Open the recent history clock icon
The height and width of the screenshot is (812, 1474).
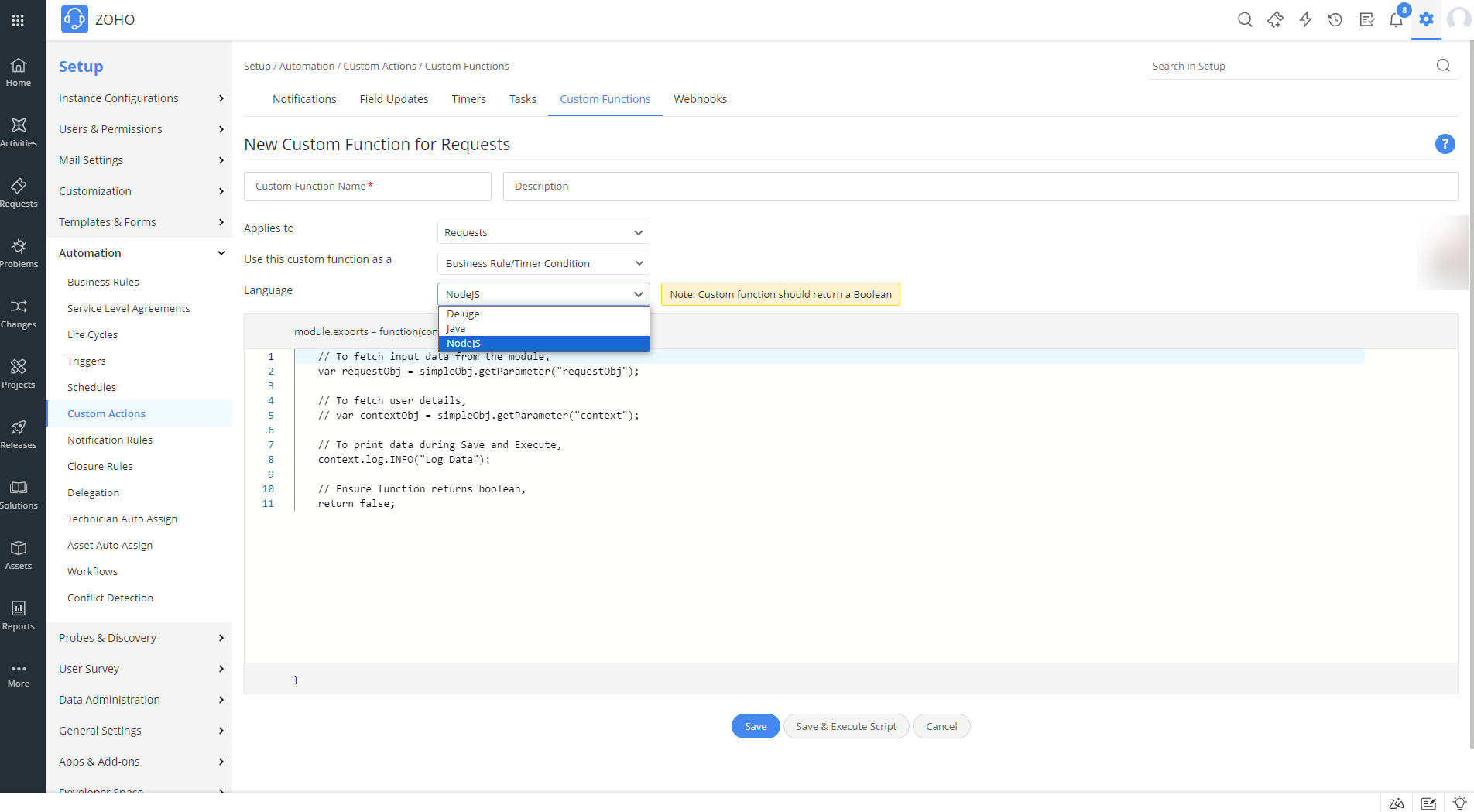point(1335,20)
